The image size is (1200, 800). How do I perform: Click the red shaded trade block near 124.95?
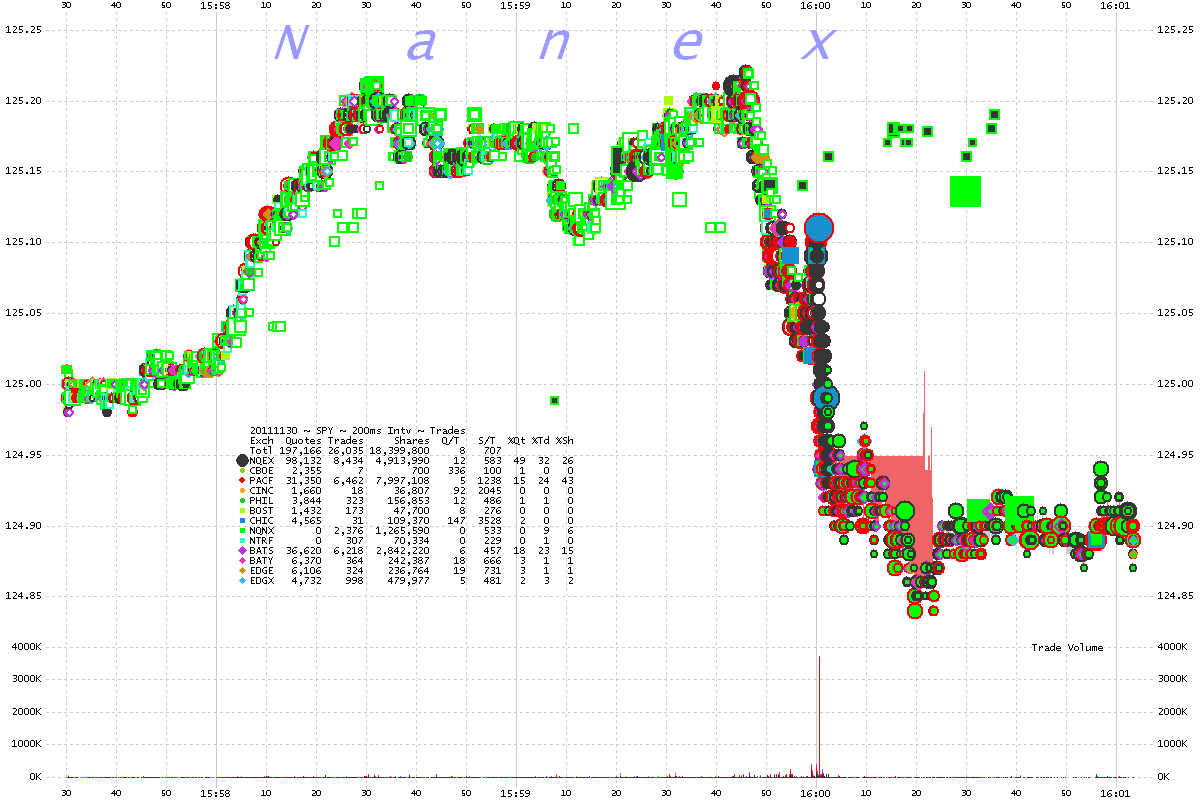coord(890,500)
